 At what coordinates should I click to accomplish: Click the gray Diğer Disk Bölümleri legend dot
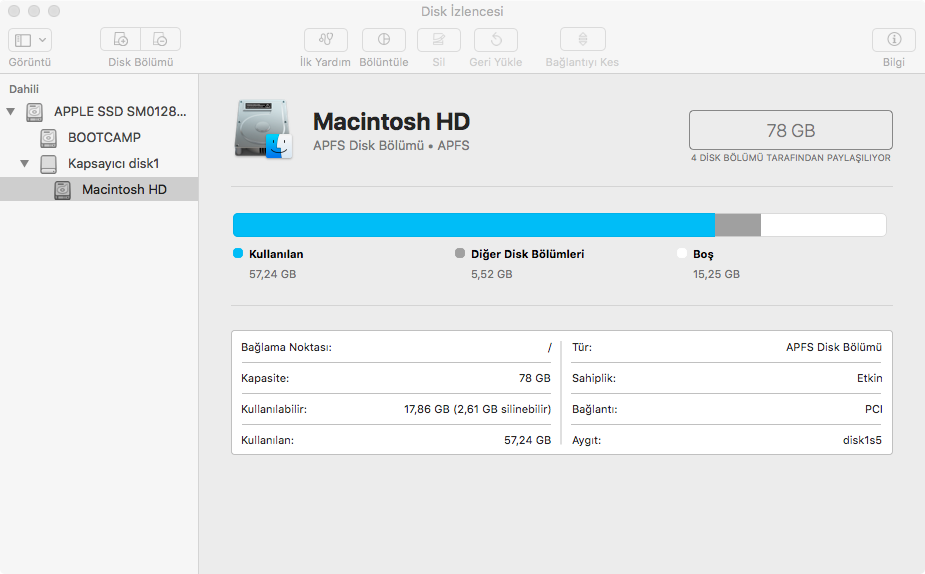[460, 253]
